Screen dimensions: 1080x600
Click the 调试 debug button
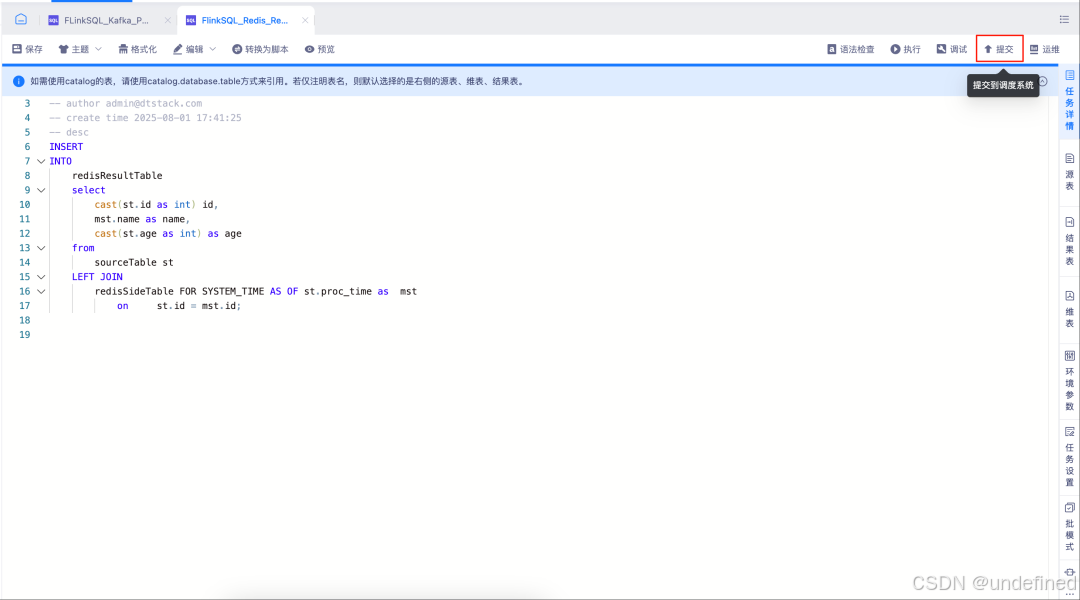pos(952,49)
